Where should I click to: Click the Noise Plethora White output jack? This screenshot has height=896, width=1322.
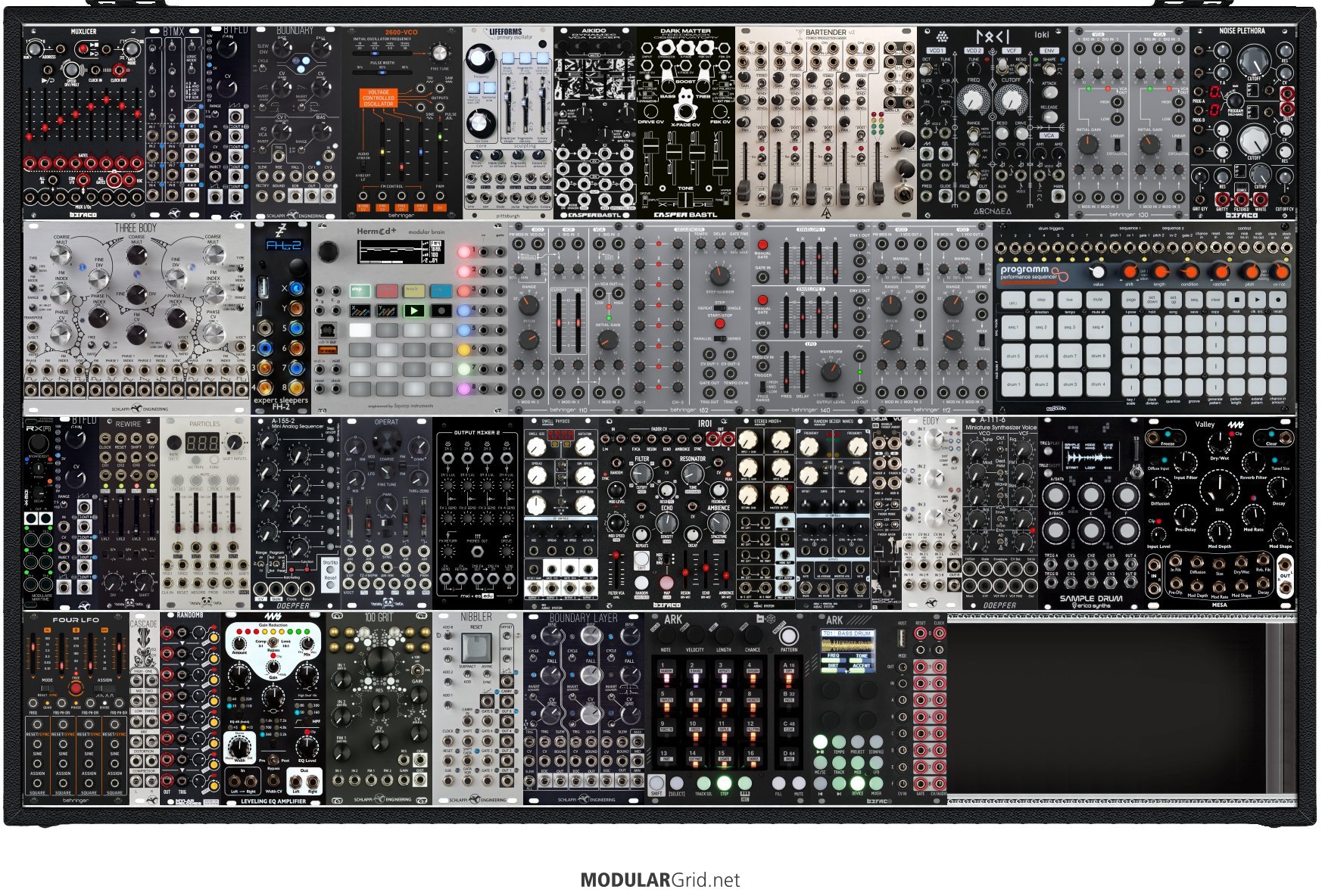[x=1260, y=198]
